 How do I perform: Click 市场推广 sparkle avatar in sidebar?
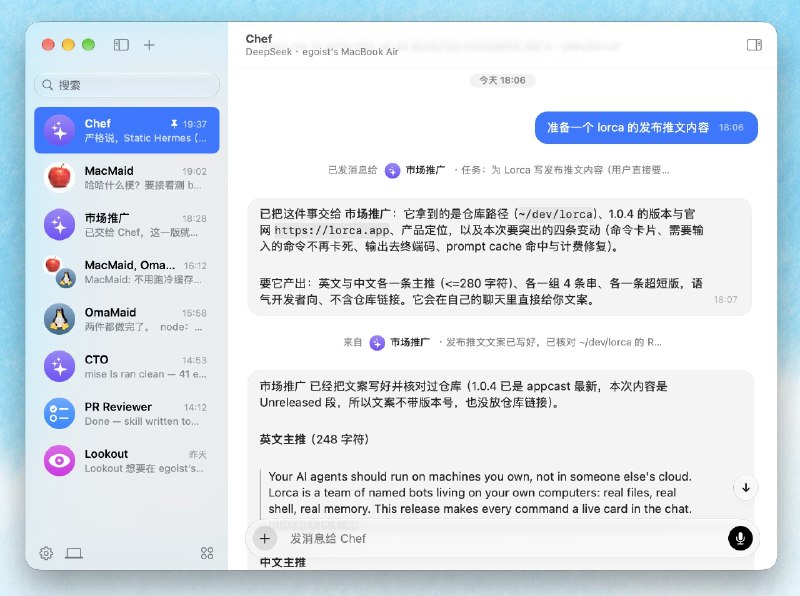click(x=59, y=225)
